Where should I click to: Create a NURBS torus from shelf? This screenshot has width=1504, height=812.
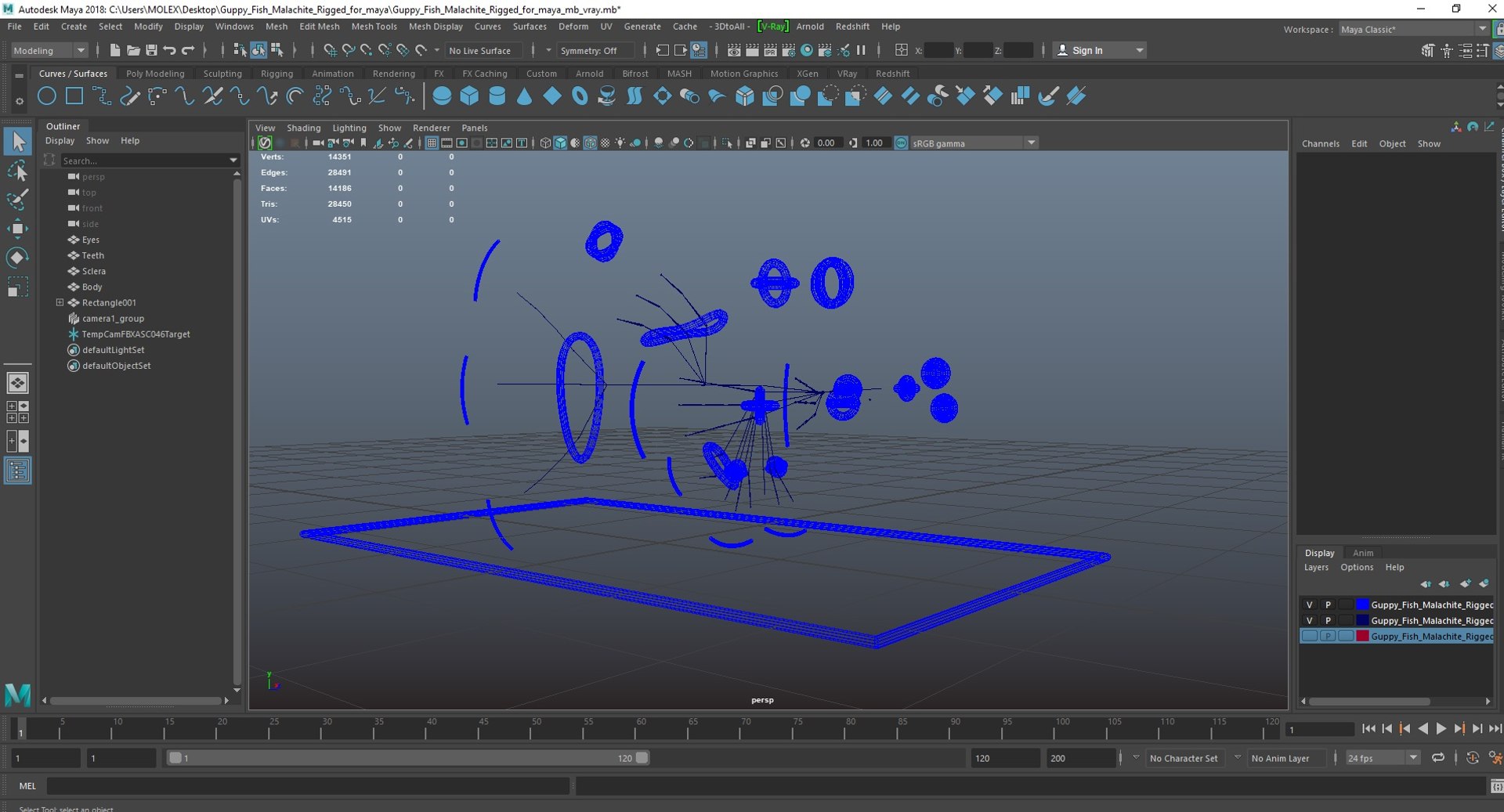[x=580, y=96]
